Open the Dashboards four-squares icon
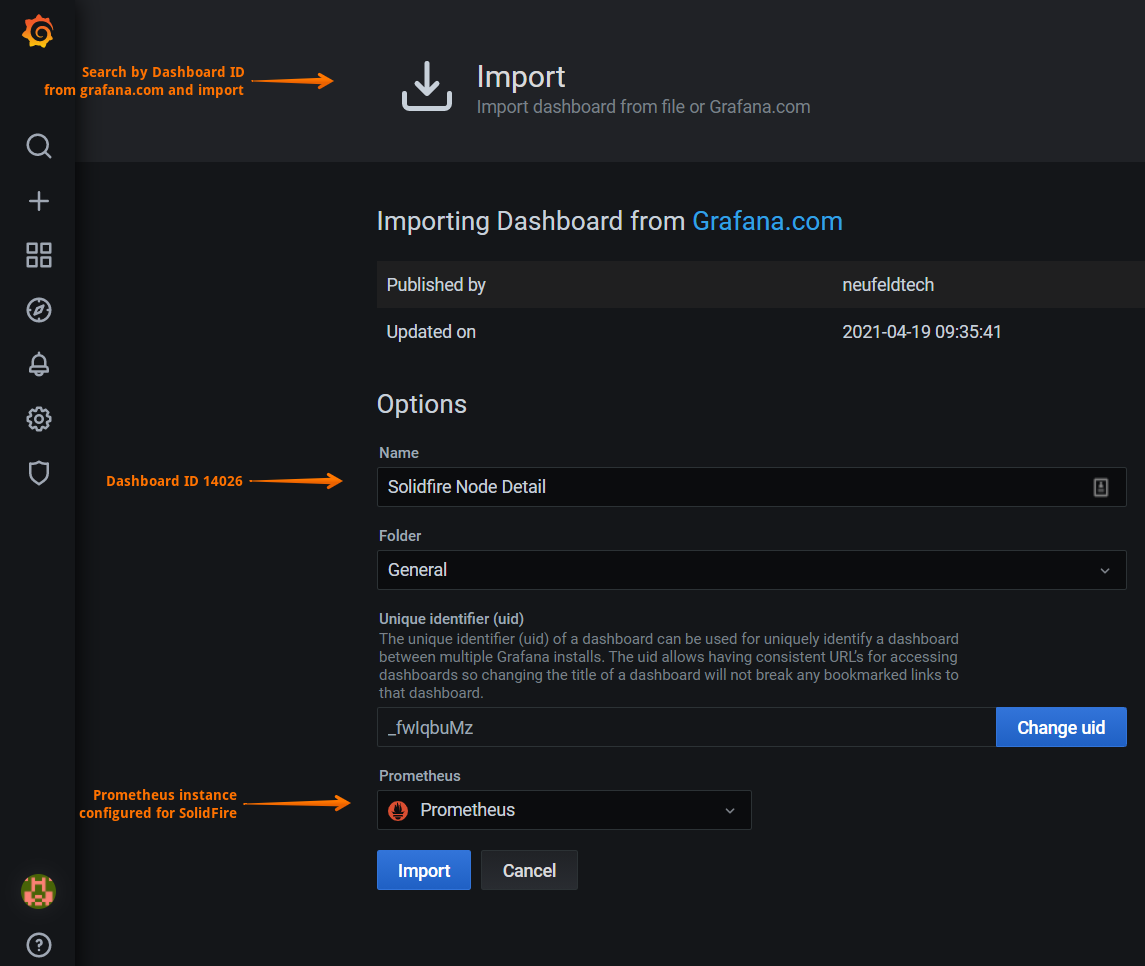Image resolution: width=1145 pixels, height=966 pixels. pyautogui.click(x=39, y=255)
